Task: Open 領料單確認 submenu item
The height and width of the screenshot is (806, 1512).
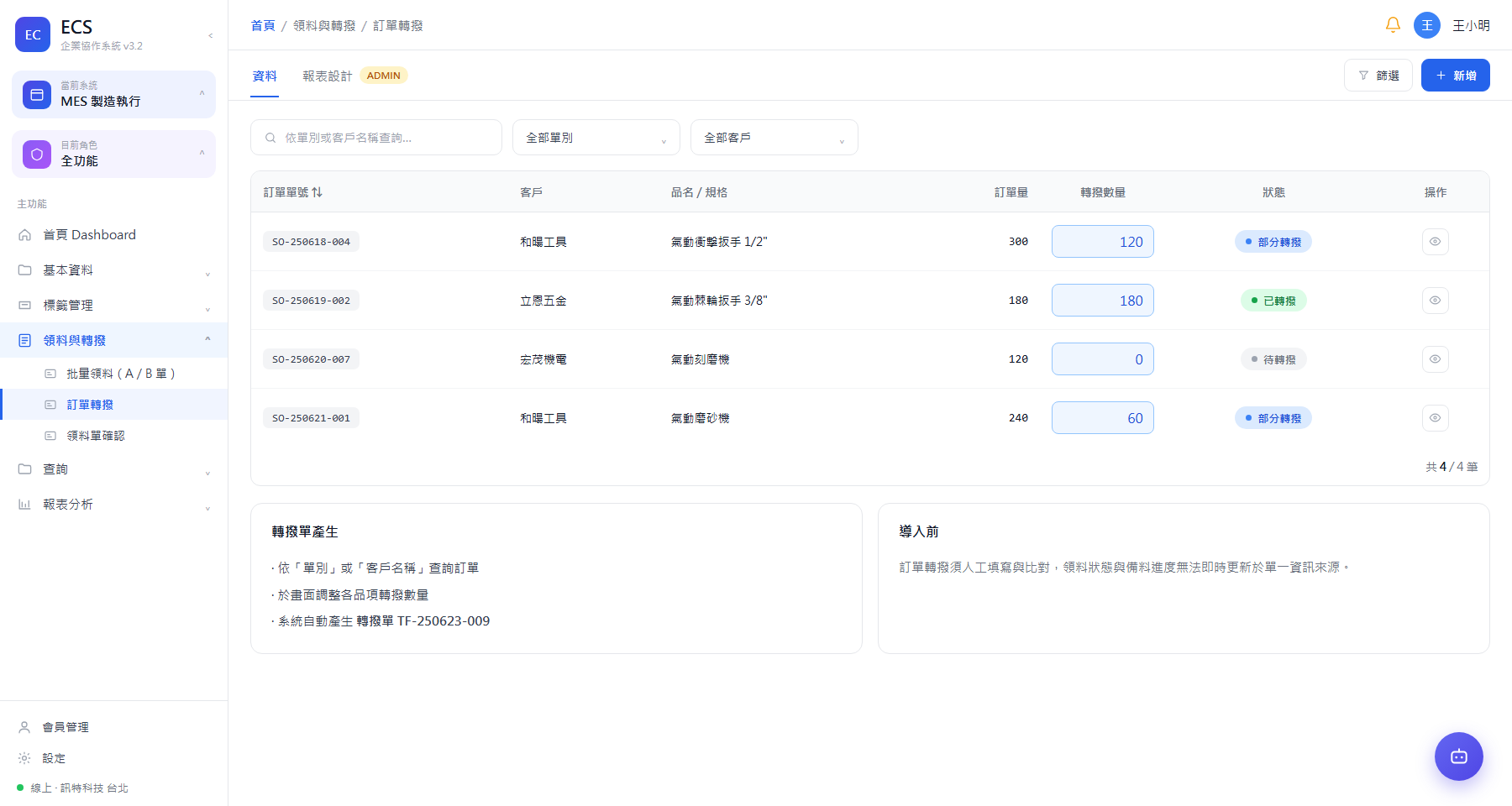Action: coord(114,436)
